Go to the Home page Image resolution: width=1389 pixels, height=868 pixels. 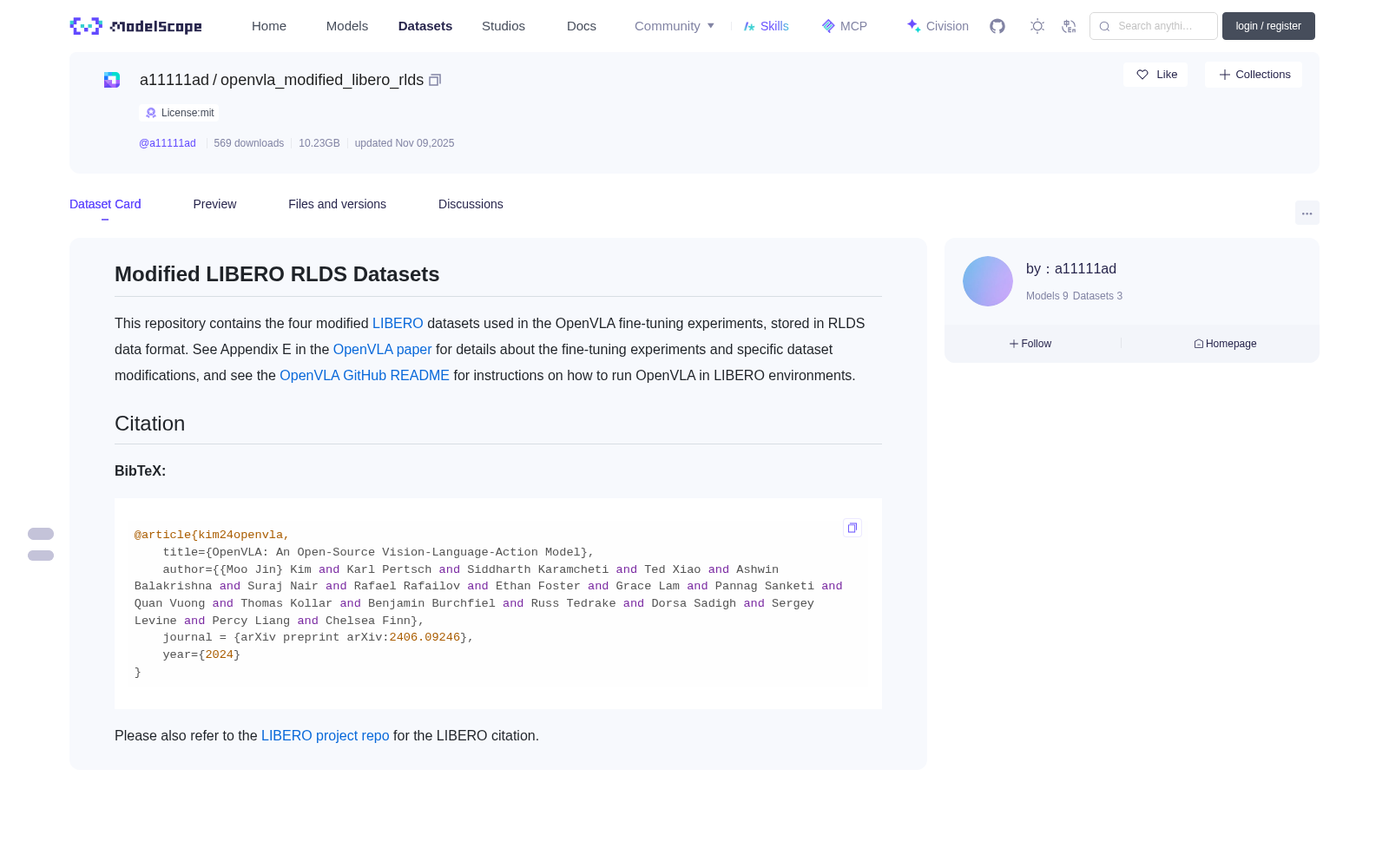pyautogui.click(x=269, y=26)
